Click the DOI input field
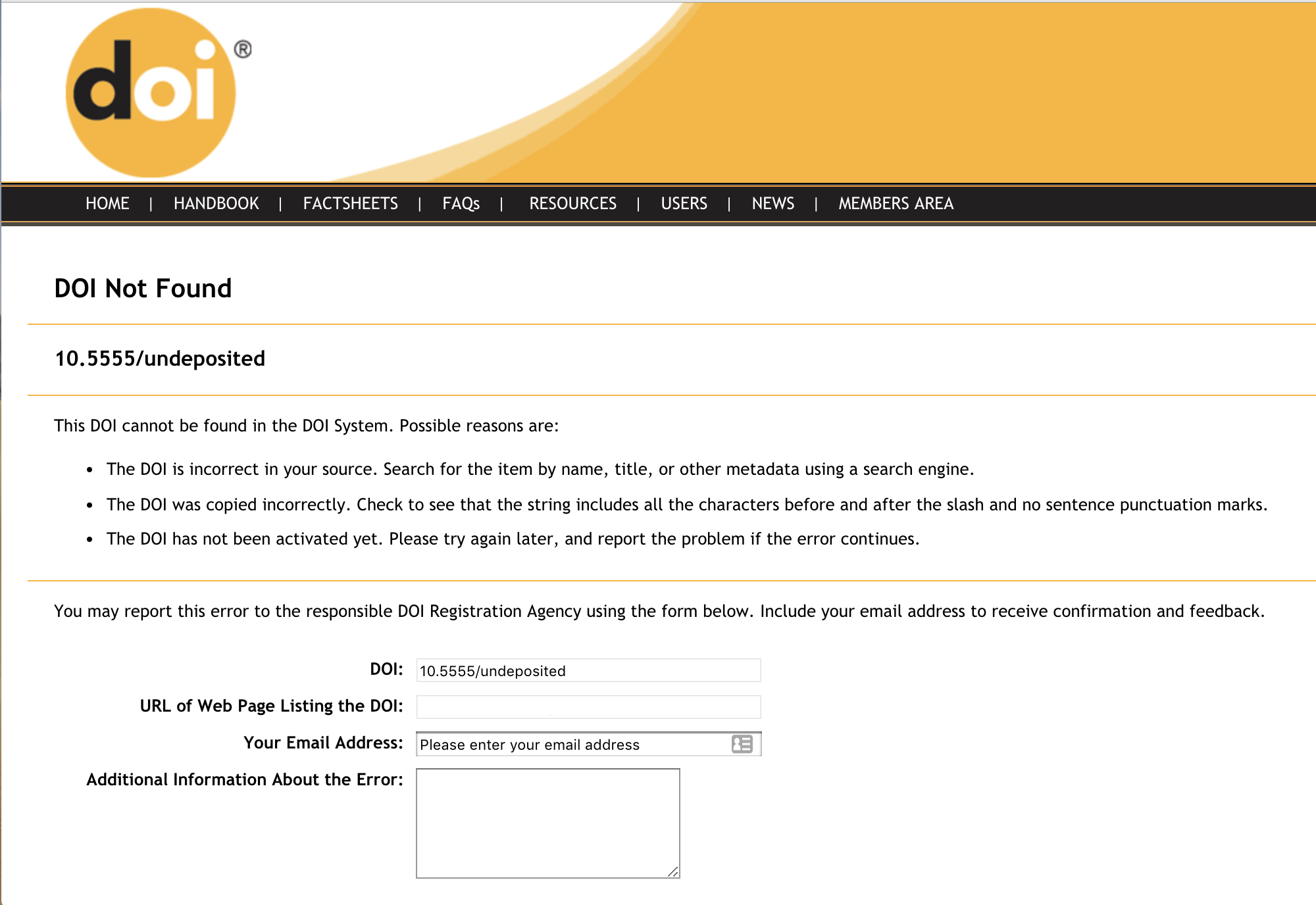 click(588, 671)
